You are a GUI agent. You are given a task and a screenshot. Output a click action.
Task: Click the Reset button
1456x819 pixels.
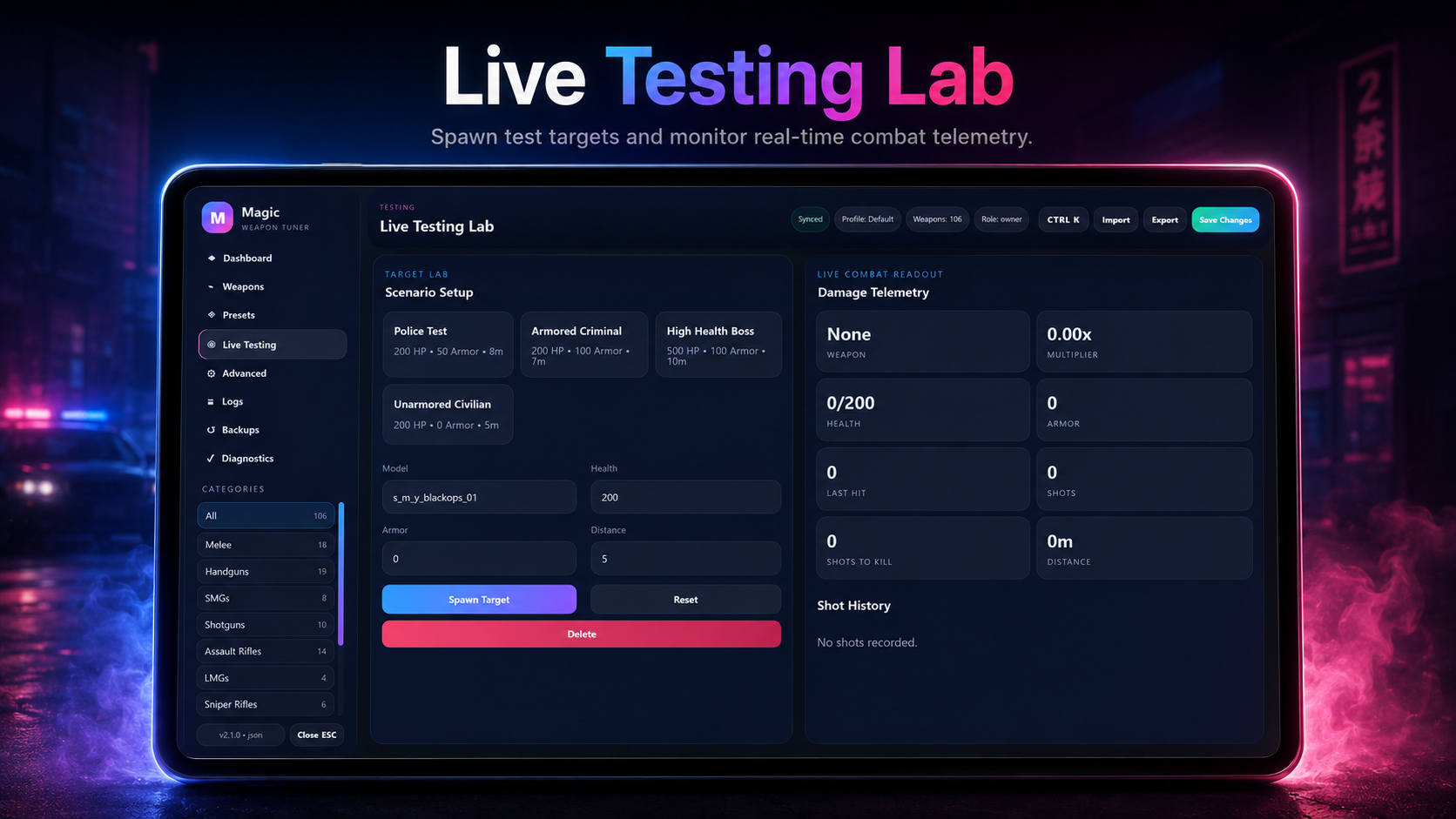[x=685, y=600]
